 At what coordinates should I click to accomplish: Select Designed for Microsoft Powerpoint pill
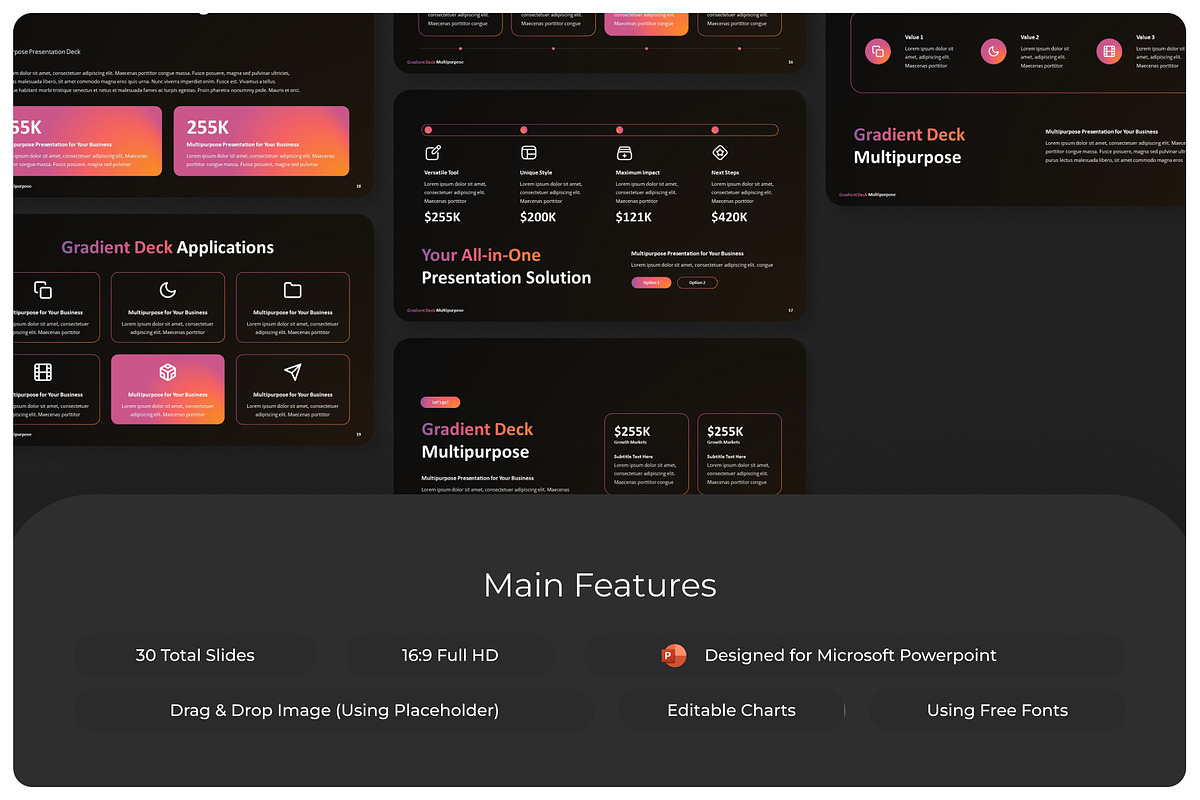[x=855, y=655]
